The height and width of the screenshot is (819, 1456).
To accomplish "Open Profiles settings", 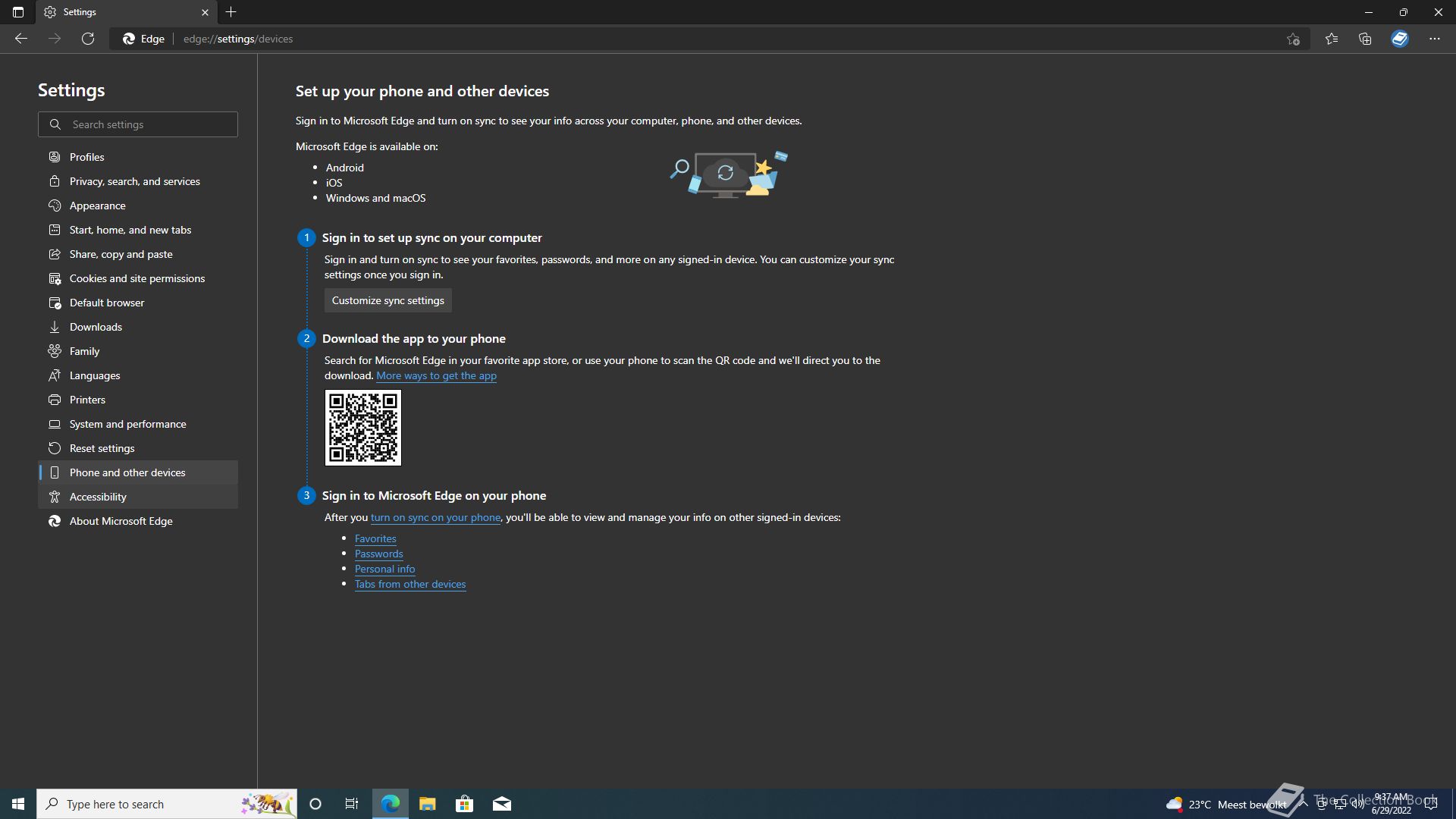I will 138,157.
